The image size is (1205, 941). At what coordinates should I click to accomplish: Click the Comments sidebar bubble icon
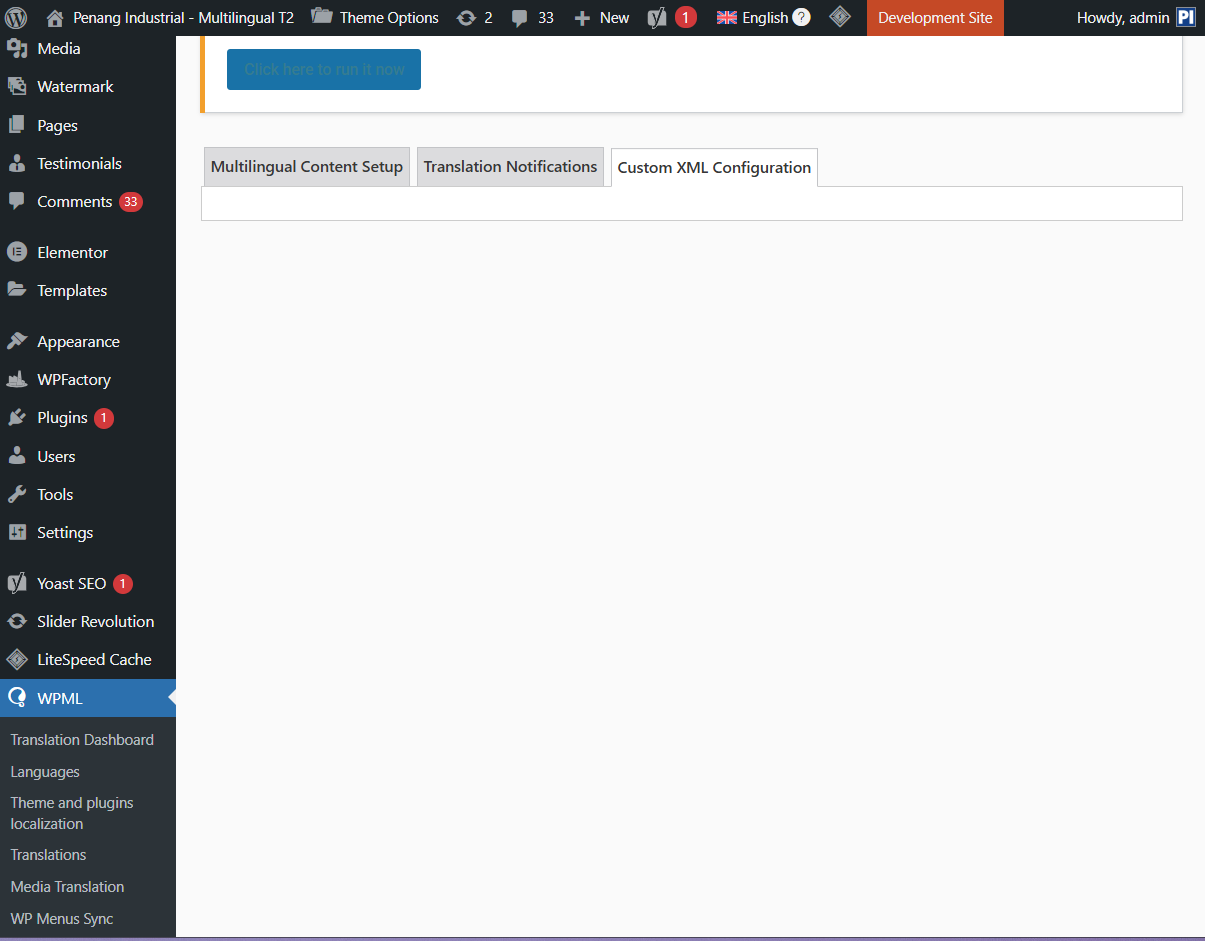pos(17,201)
